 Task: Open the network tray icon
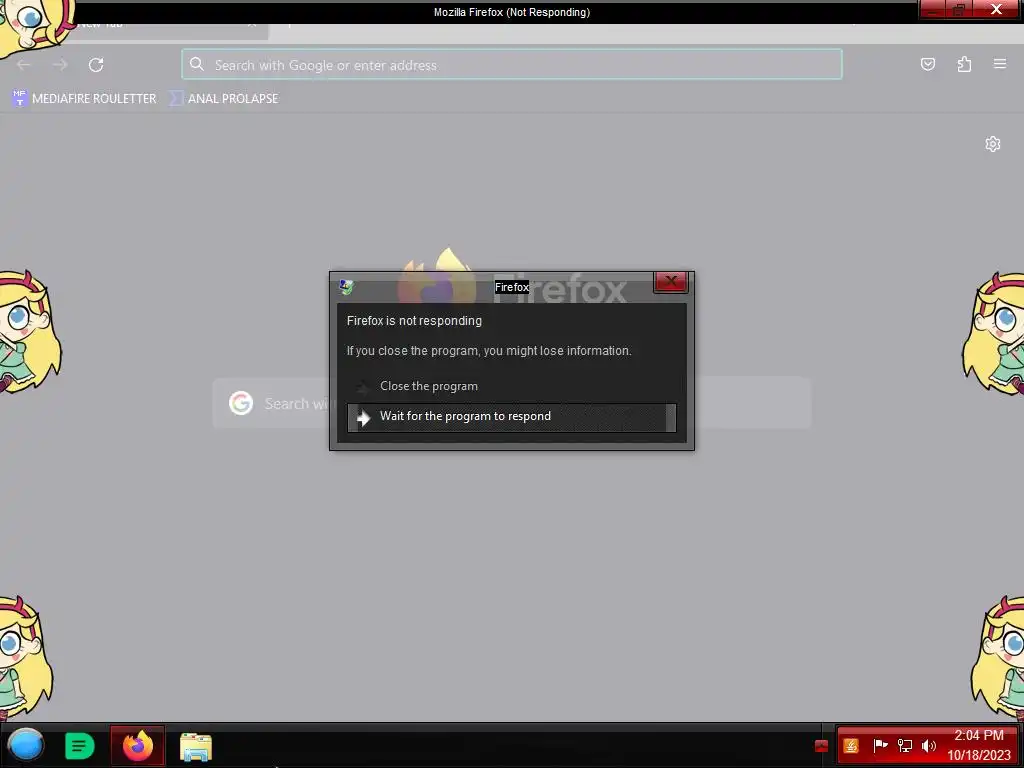coord(904,746)
